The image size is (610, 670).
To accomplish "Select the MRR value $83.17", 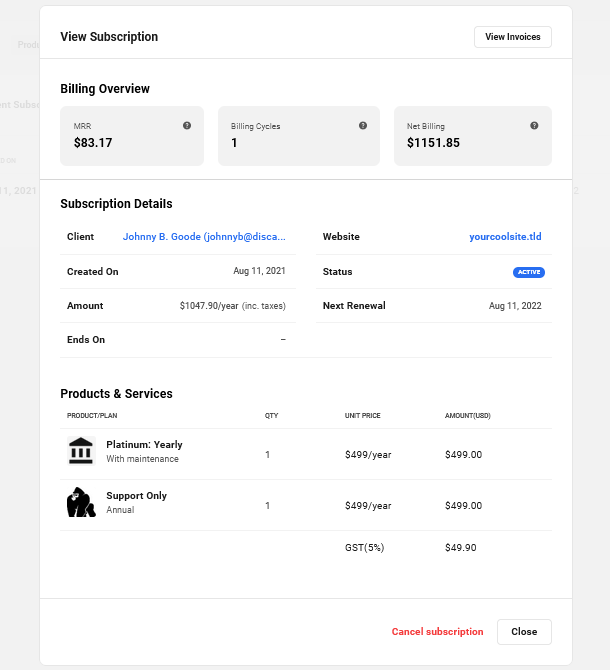I will [x=93, y=143].
